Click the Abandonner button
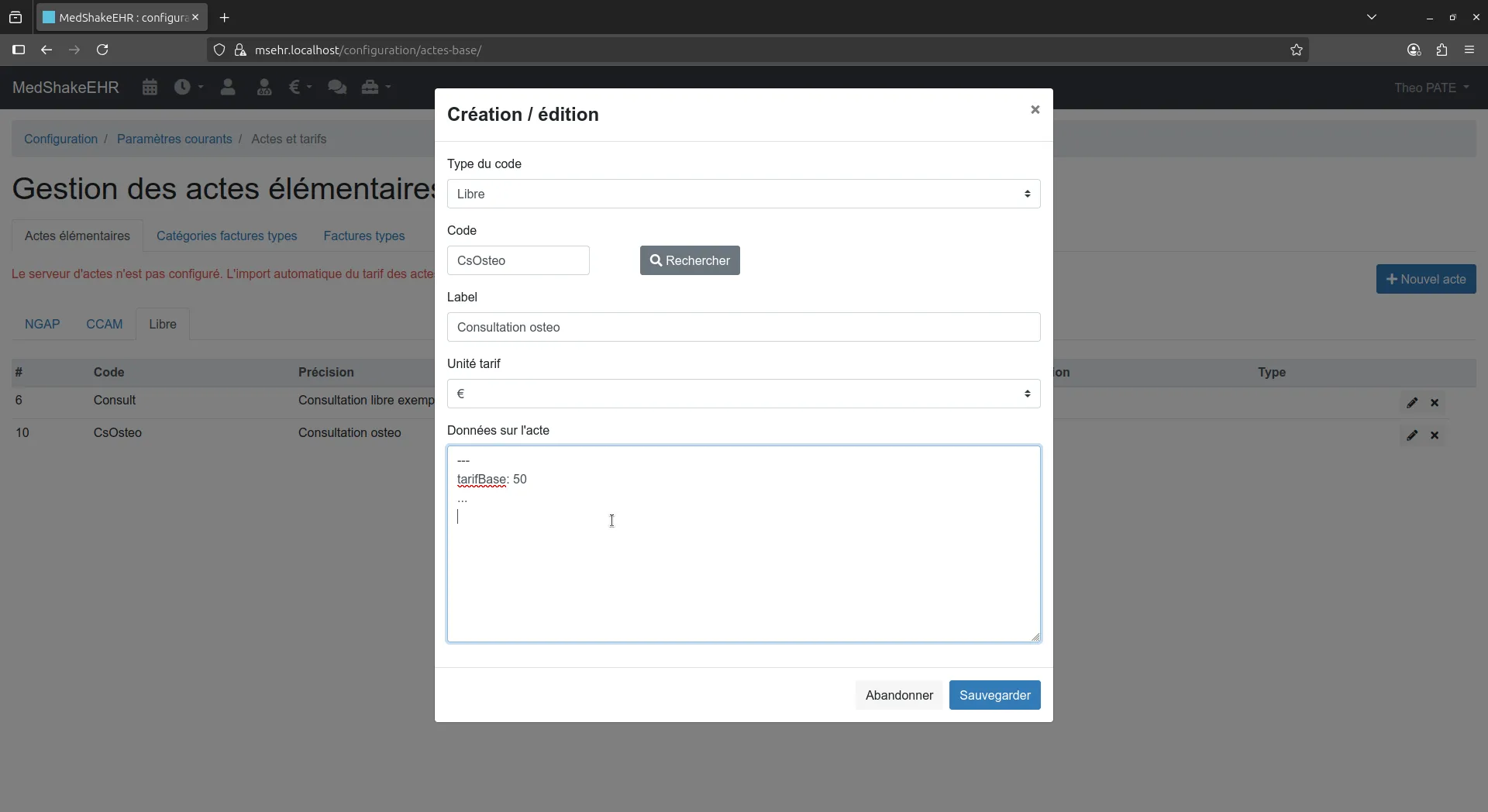 click(899, 695)
